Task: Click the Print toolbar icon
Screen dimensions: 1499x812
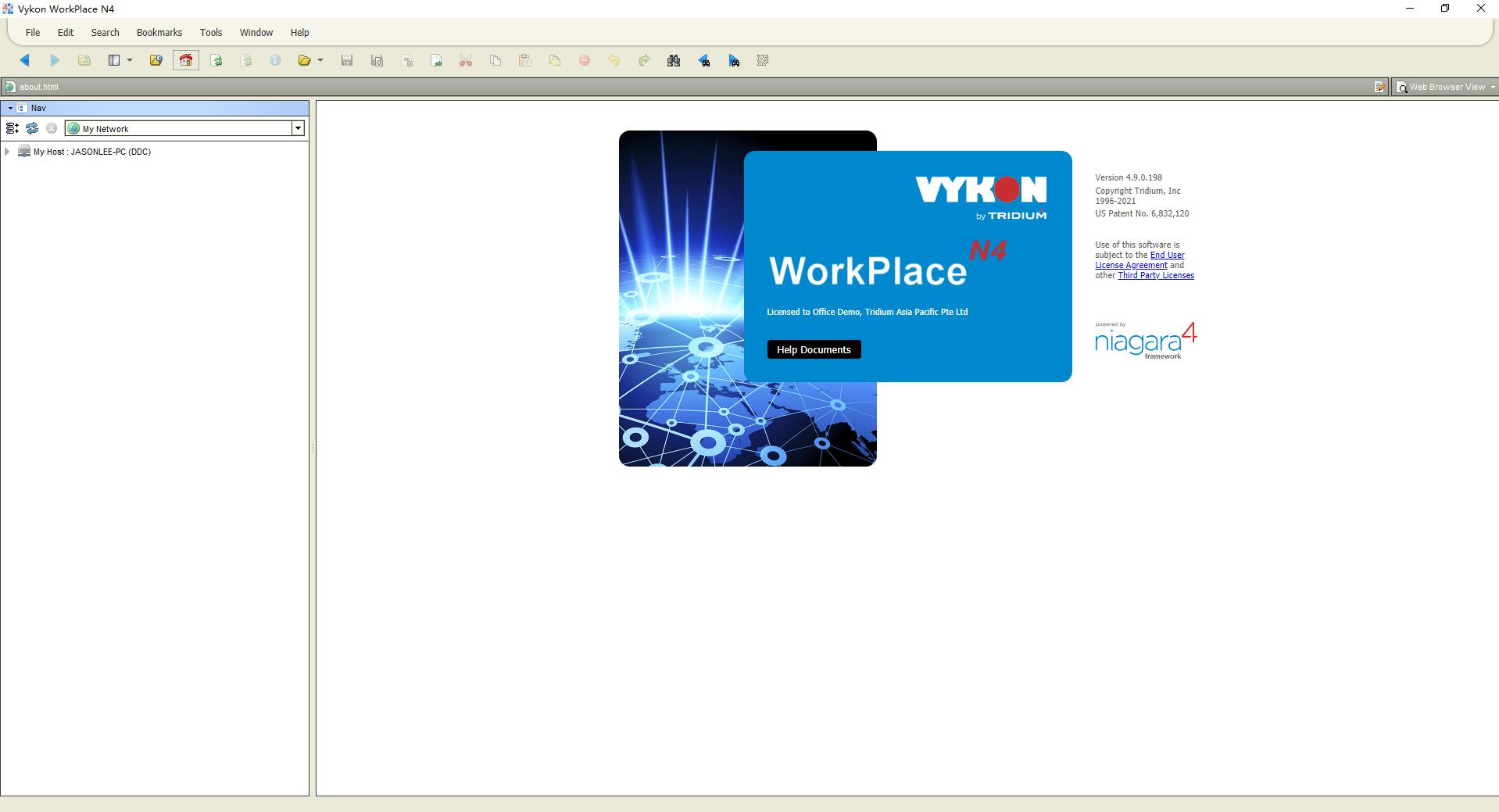Action: 406,60
